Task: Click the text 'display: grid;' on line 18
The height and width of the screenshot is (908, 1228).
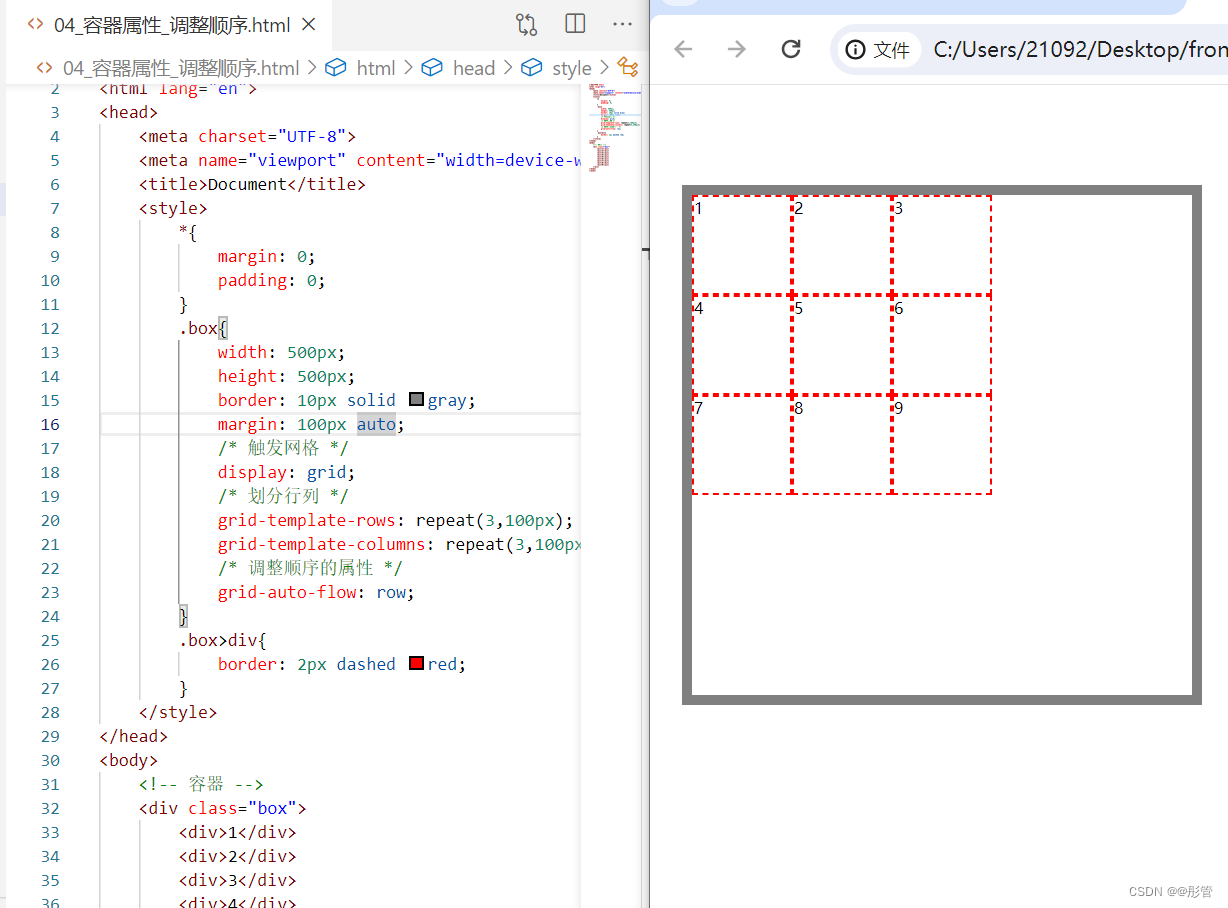Action: pyautogui.click(x=286, y=472)
